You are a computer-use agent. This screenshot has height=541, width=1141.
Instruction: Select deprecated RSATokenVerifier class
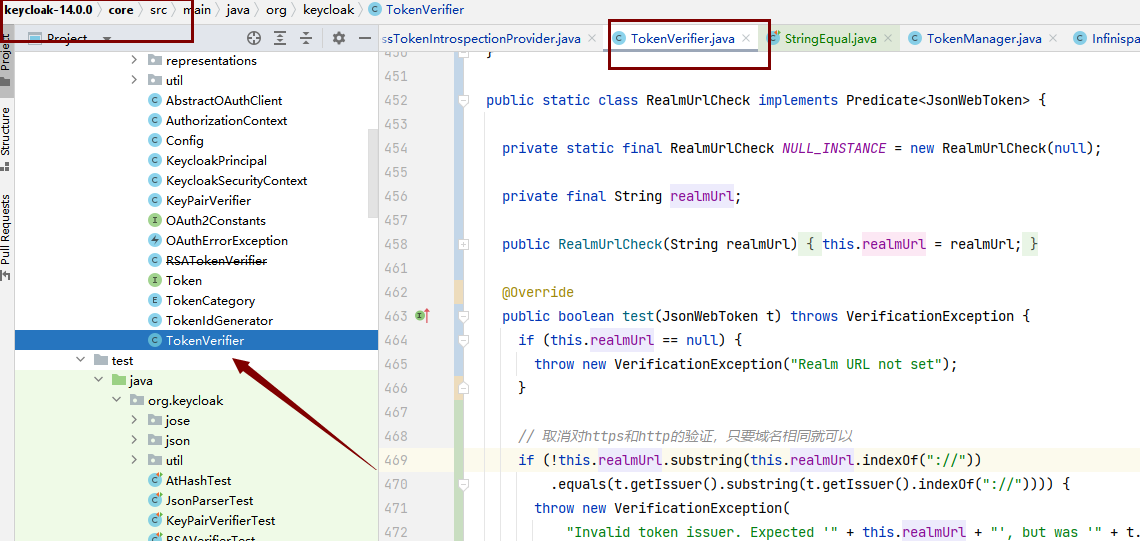(216, 261)
